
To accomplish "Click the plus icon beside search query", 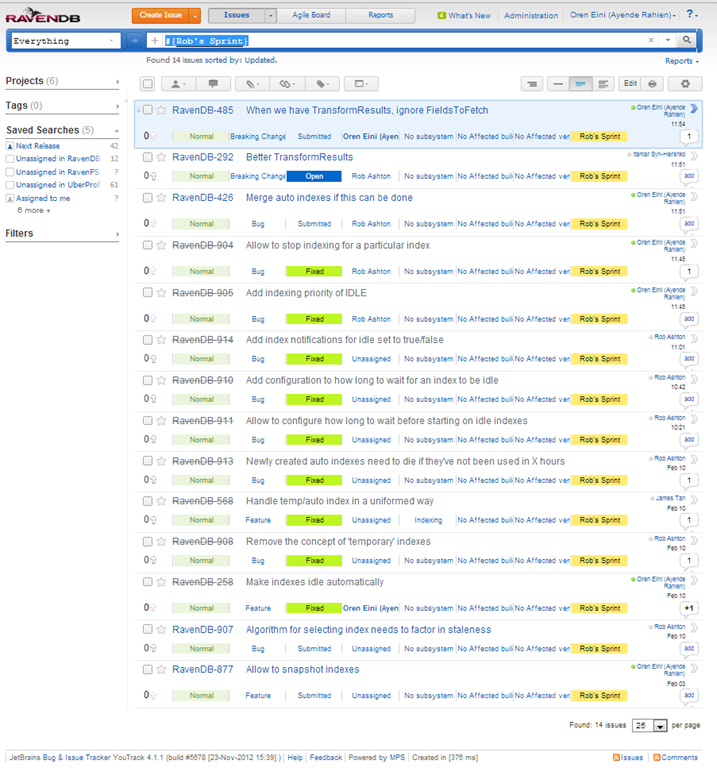I will coord(155,41).
